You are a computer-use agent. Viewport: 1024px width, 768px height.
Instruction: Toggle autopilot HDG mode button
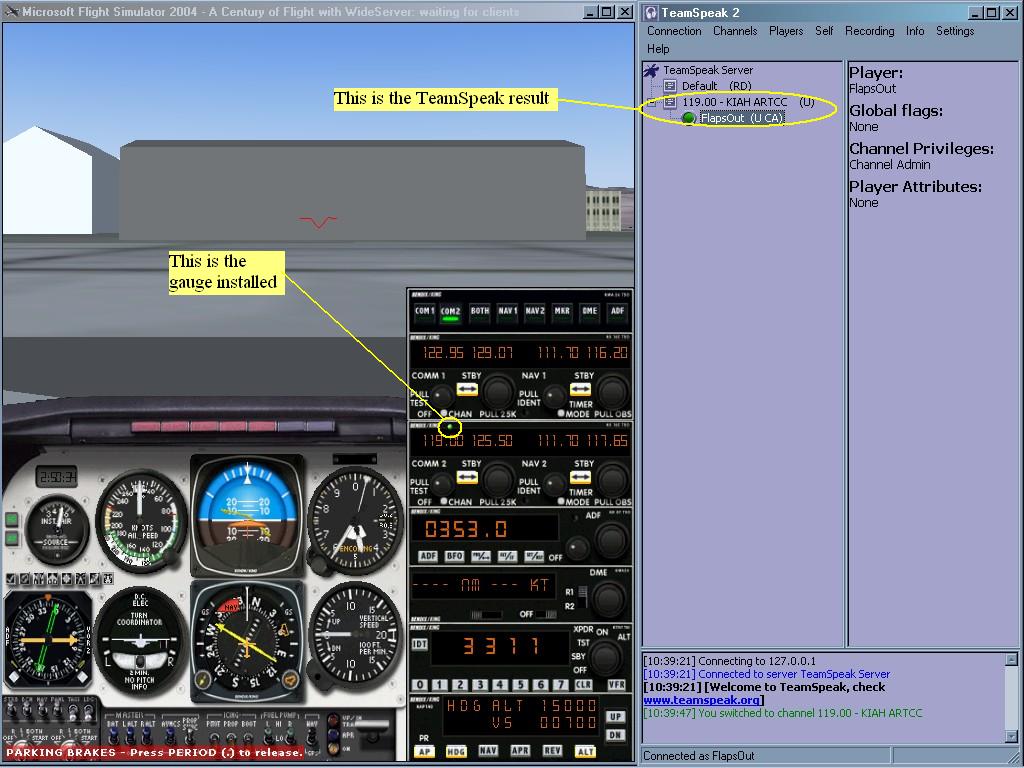(x=456, y=751)
